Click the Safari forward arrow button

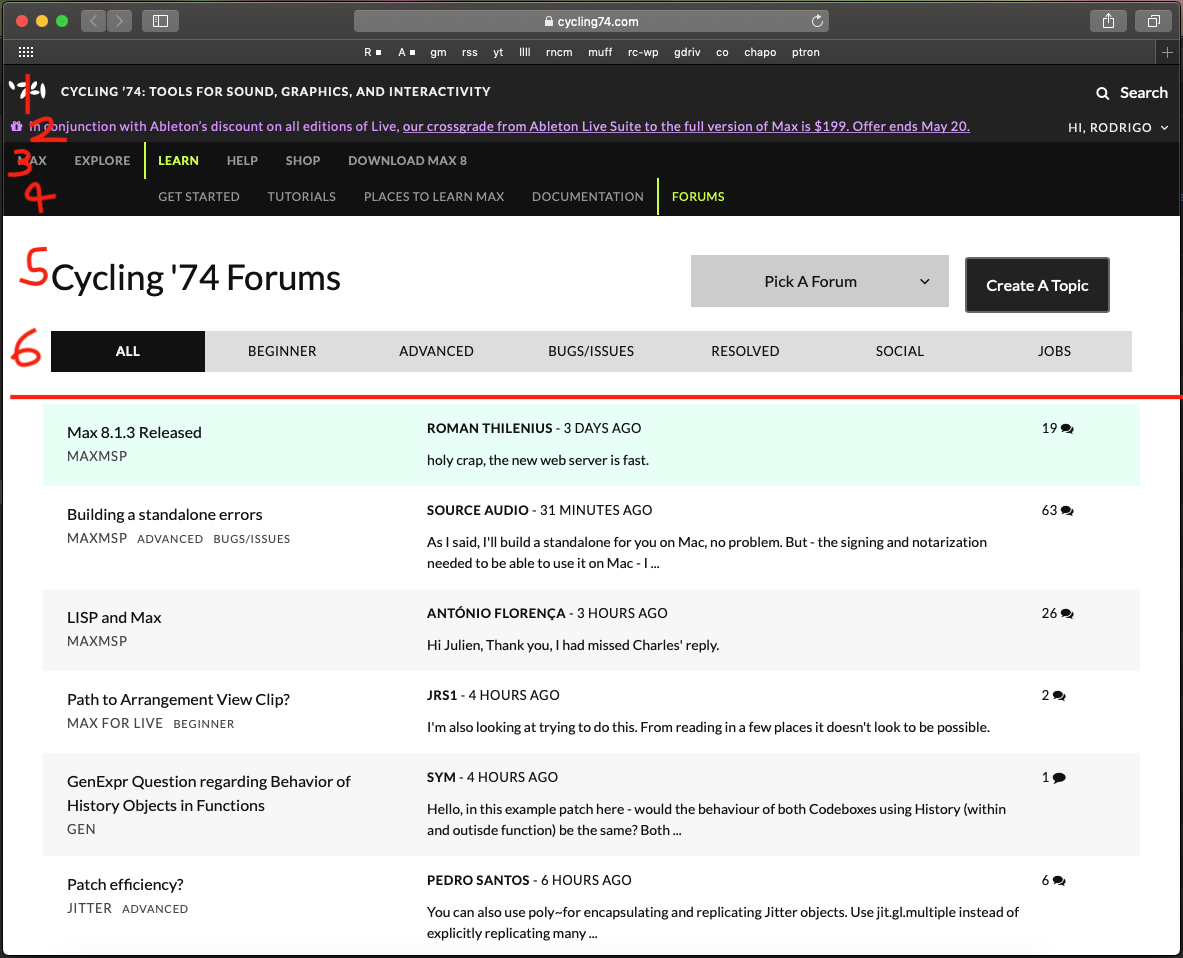(x=120, y=21)
